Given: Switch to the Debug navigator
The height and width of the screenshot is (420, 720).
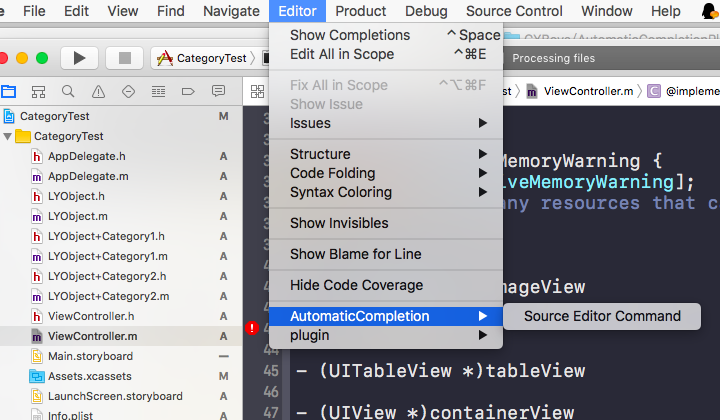Looking at the screenshot, I should click(x=158, y=91).
